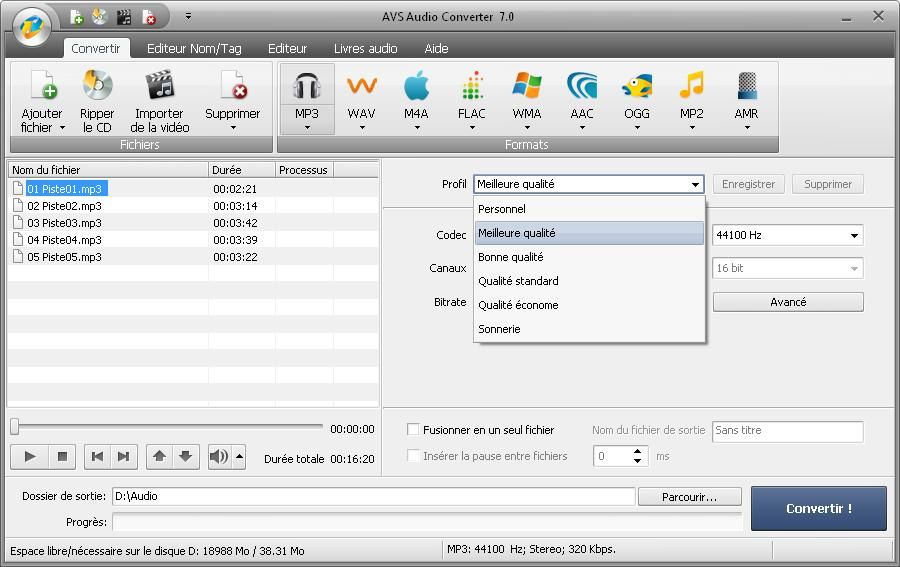This screenshot has height=567, width=900.
Task: Click the Play playback button
Action: pyautogui.click(x=30, y=457)
